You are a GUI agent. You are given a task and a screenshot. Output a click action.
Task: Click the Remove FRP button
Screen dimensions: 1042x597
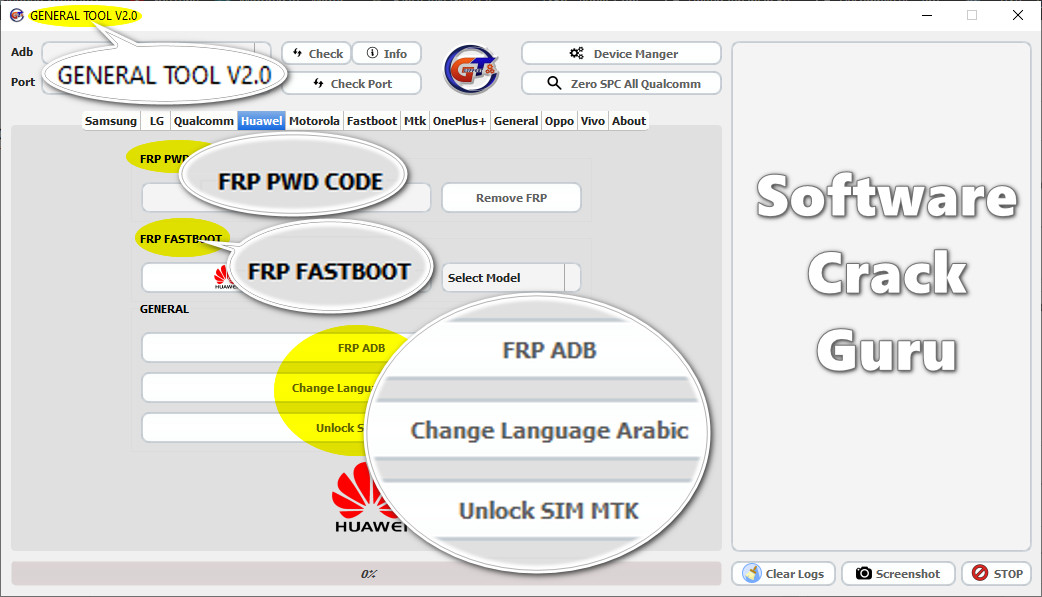coord(511,197)
